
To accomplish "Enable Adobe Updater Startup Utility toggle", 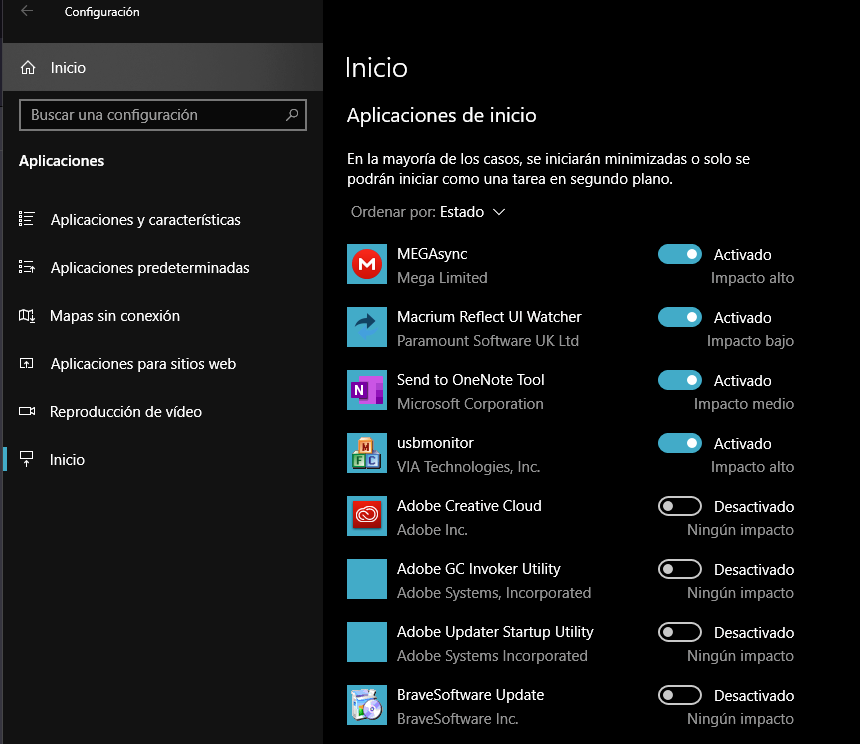I will tap(680, 633).
